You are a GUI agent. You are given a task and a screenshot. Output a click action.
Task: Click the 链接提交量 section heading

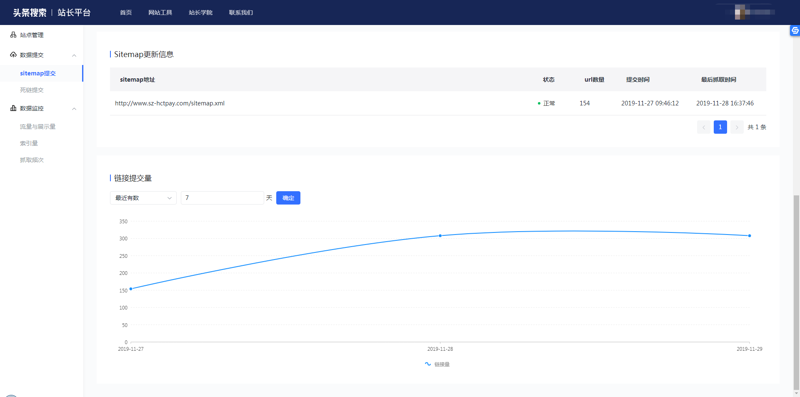[x=133, y=178]
